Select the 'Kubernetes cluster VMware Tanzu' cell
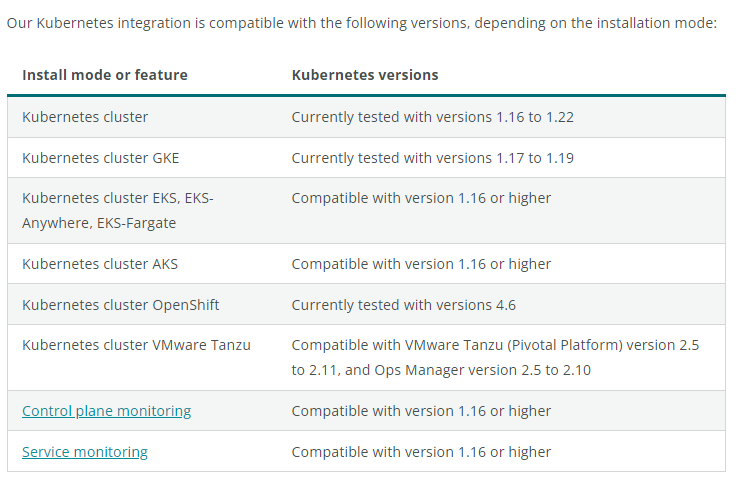Viewport: 738px width, 486px height. tap(136, 345)
